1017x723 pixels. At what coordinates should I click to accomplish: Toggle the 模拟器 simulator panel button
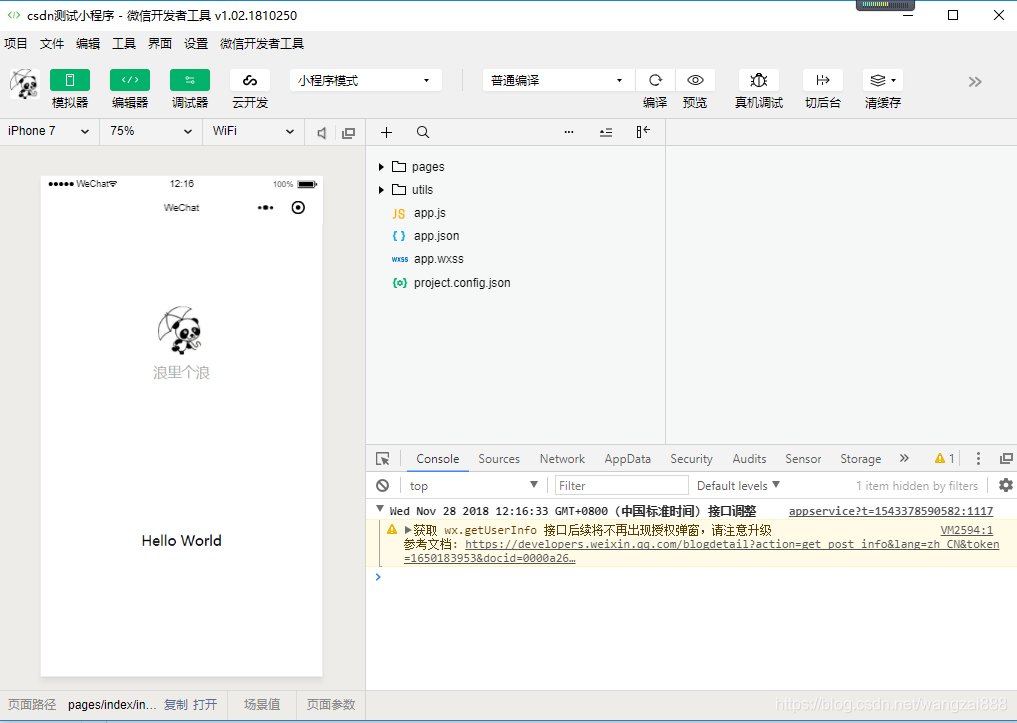69,80
